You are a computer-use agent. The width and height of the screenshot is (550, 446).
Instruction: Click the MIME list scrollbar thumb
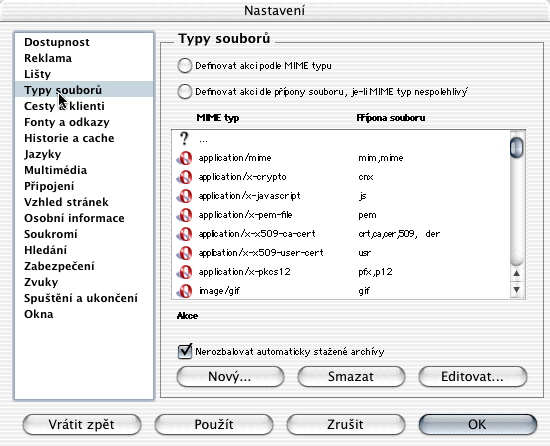(517, 148)
